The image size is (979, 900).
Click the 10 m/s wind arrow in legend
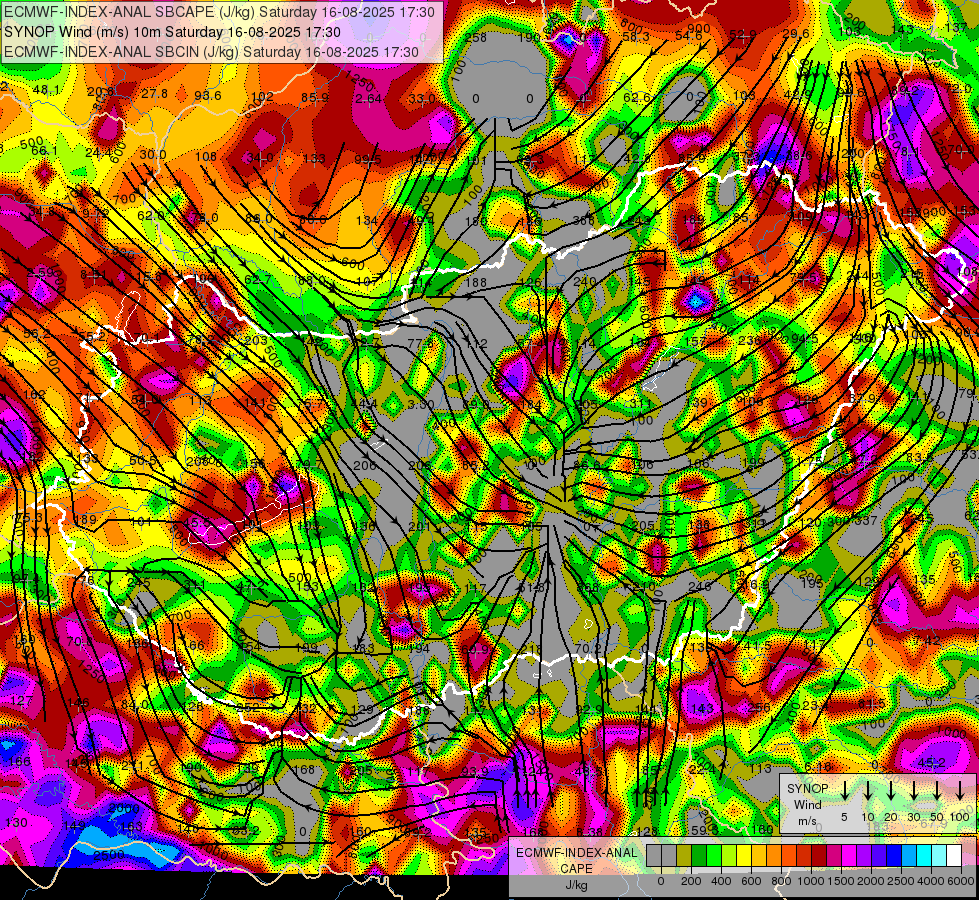[x=867, y=791]
